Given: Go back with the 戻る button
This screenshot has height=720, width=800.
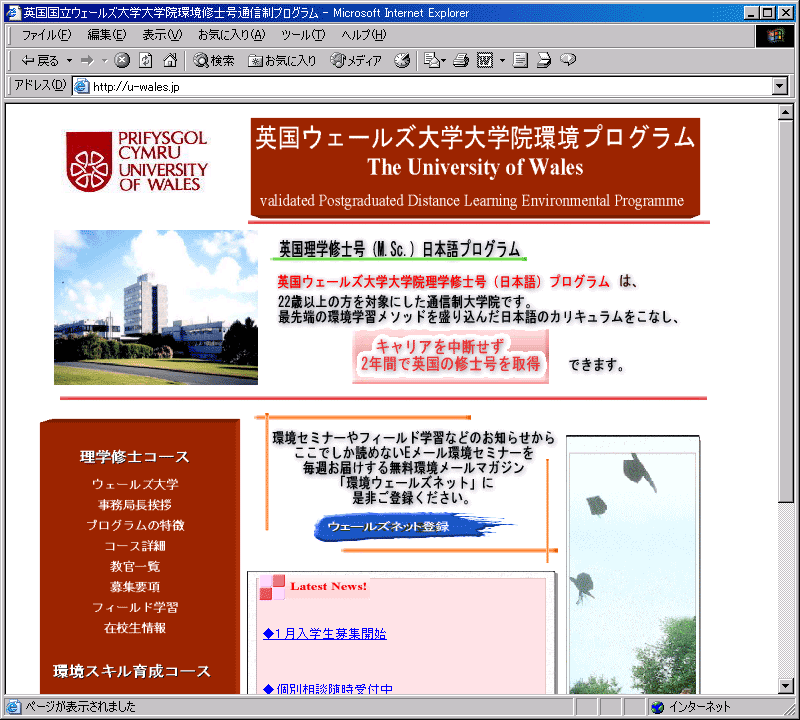Looking at the screenshot, I should point(40,61).
